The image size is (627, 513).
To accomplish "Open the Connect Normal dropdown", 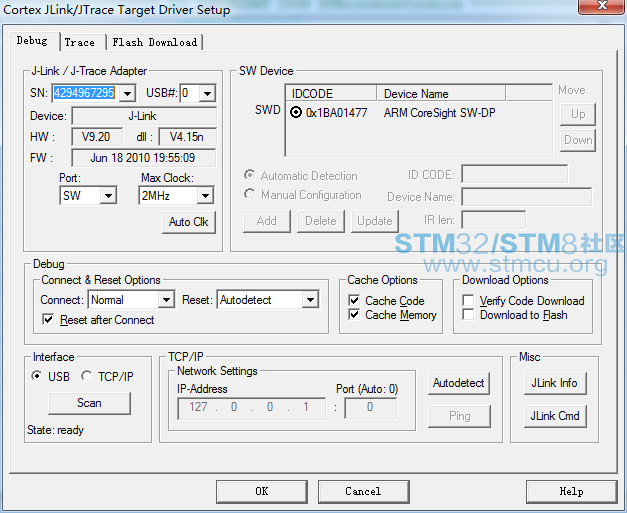I will coord(166,299).
